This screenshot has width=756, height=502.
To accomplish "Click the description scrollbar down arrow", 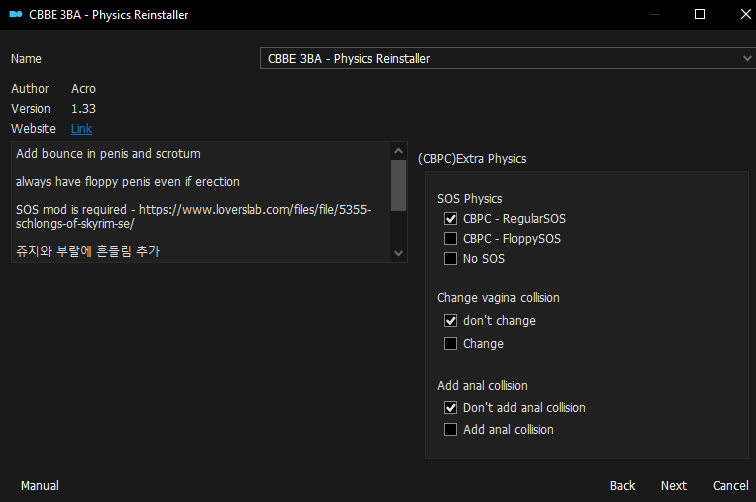I will (398, 253).
